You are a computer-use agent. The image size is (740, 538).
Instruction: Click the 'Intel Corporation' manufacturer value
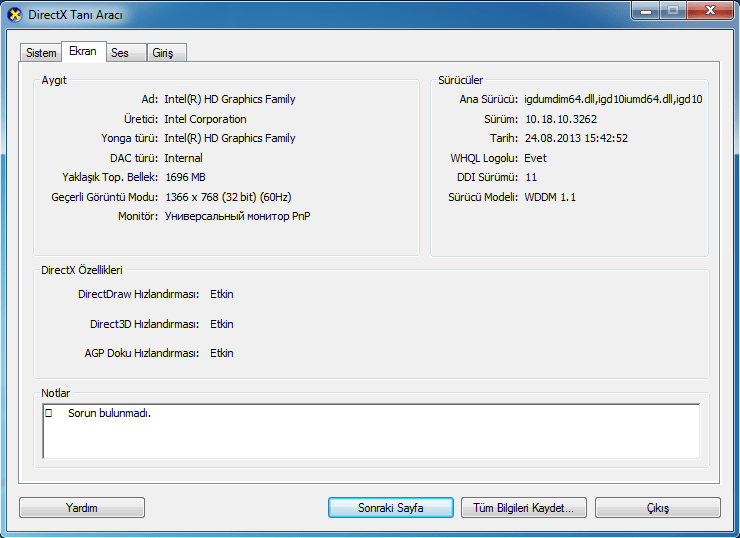tap(205, 119)
